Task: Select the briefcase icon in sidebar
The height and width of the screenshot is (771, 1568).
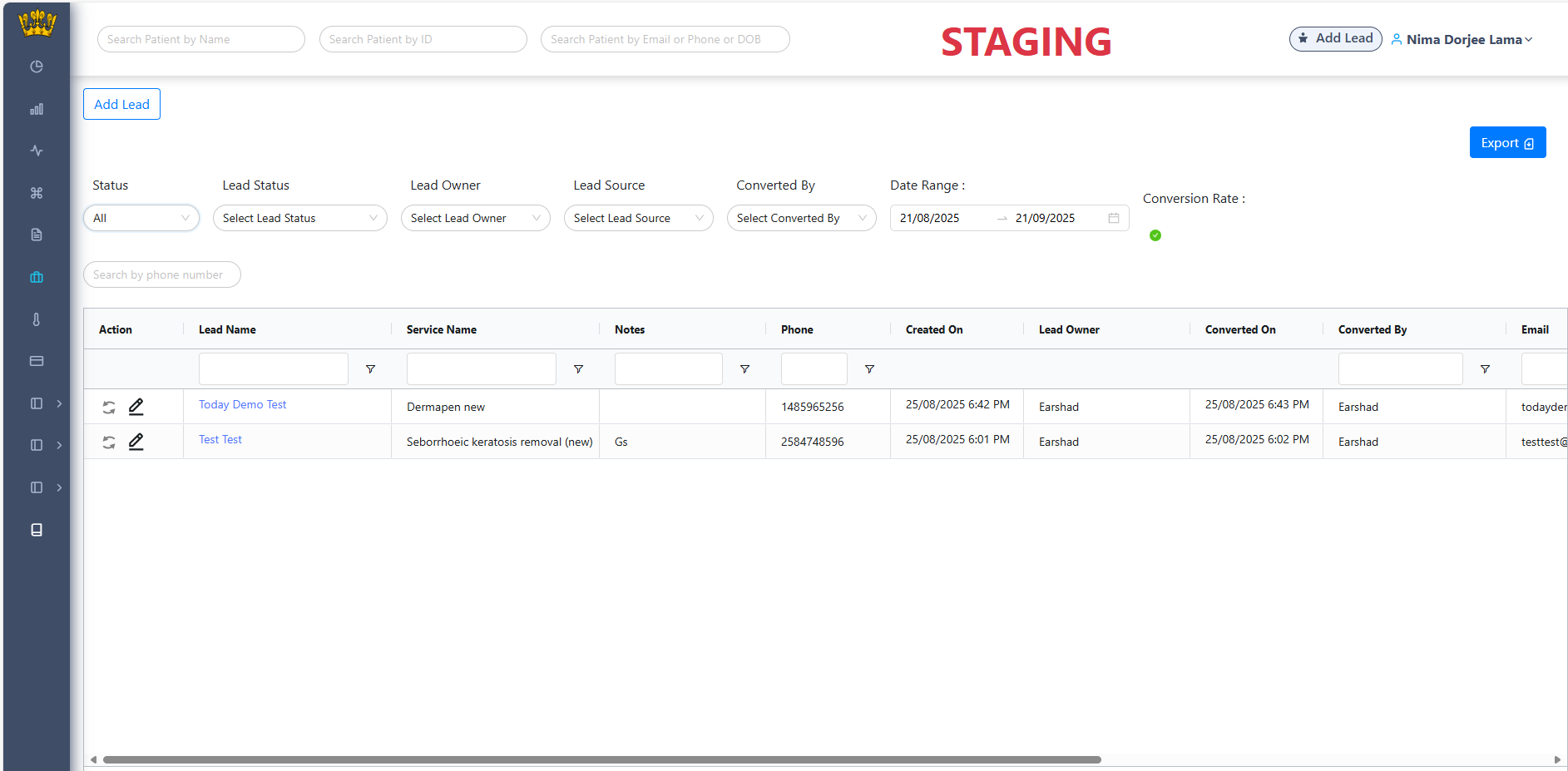Action: click(37, 277)
